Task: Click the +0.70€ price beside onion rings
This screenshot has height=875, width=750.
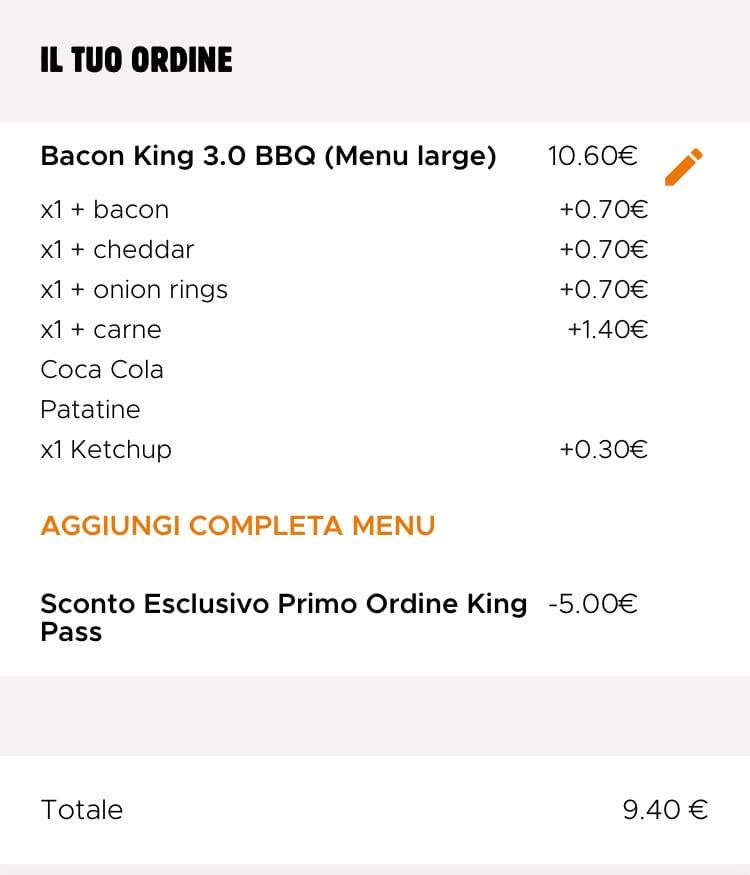Action: pyautogui.click(x=603, y=290)
